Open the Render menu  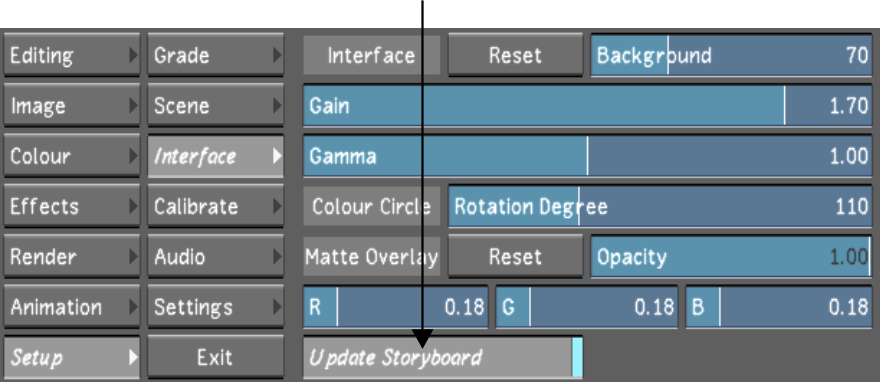71,256
